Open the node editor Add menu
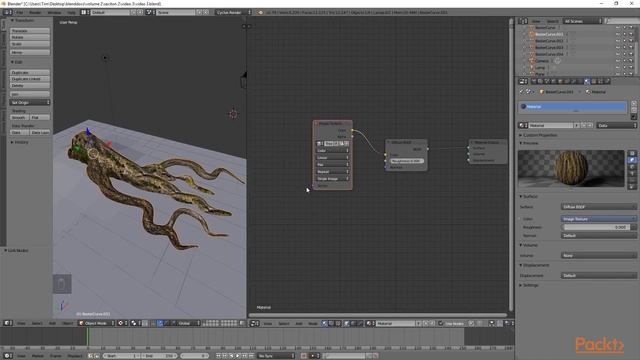Viewport: 640px width, 360px height. (299, 323)
